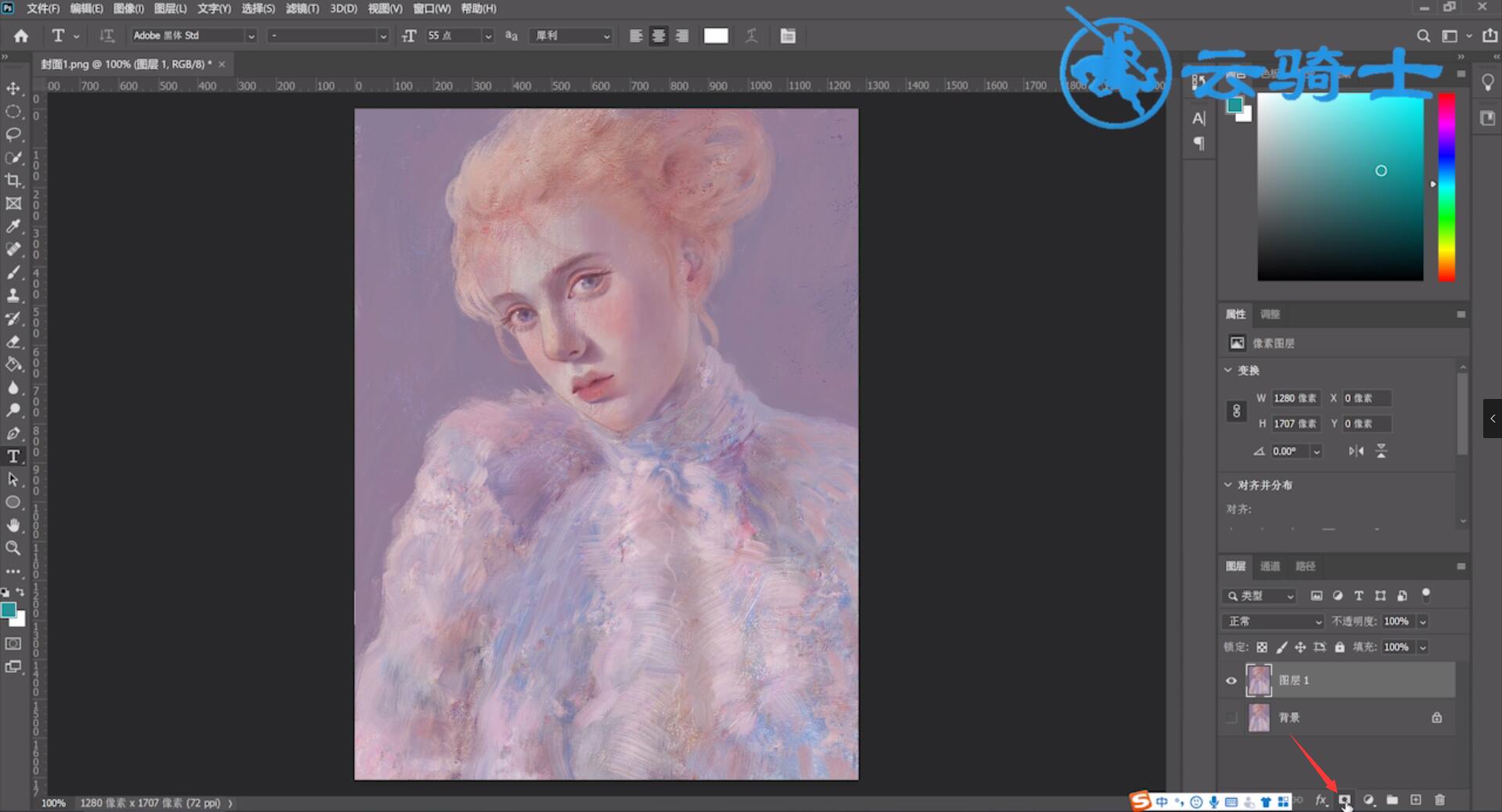
Task: Toggle lock position for the layer
Action: point(1300,647)
